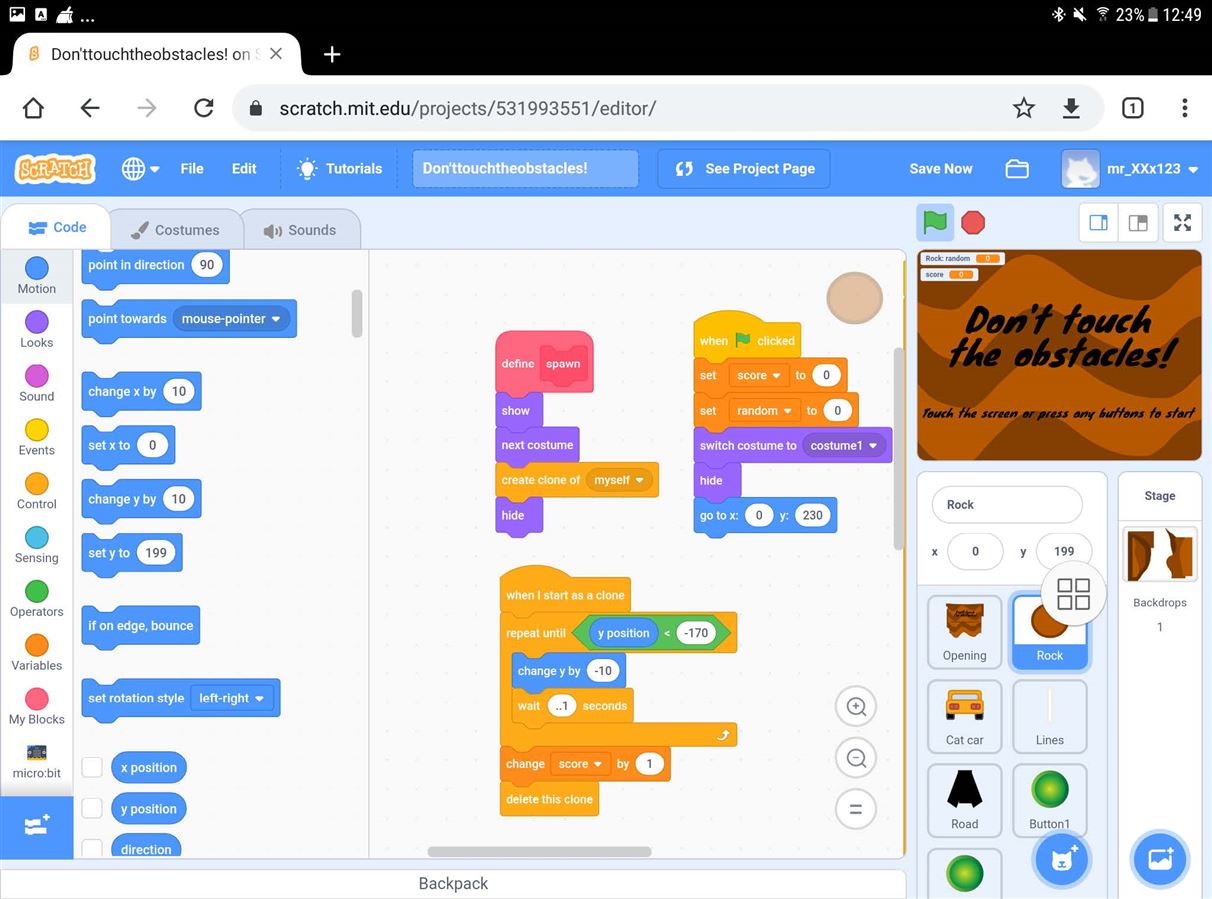Bookmark this page with the star icon
The height and width of the screenshot is (899, 1212).
[1023, 108]
